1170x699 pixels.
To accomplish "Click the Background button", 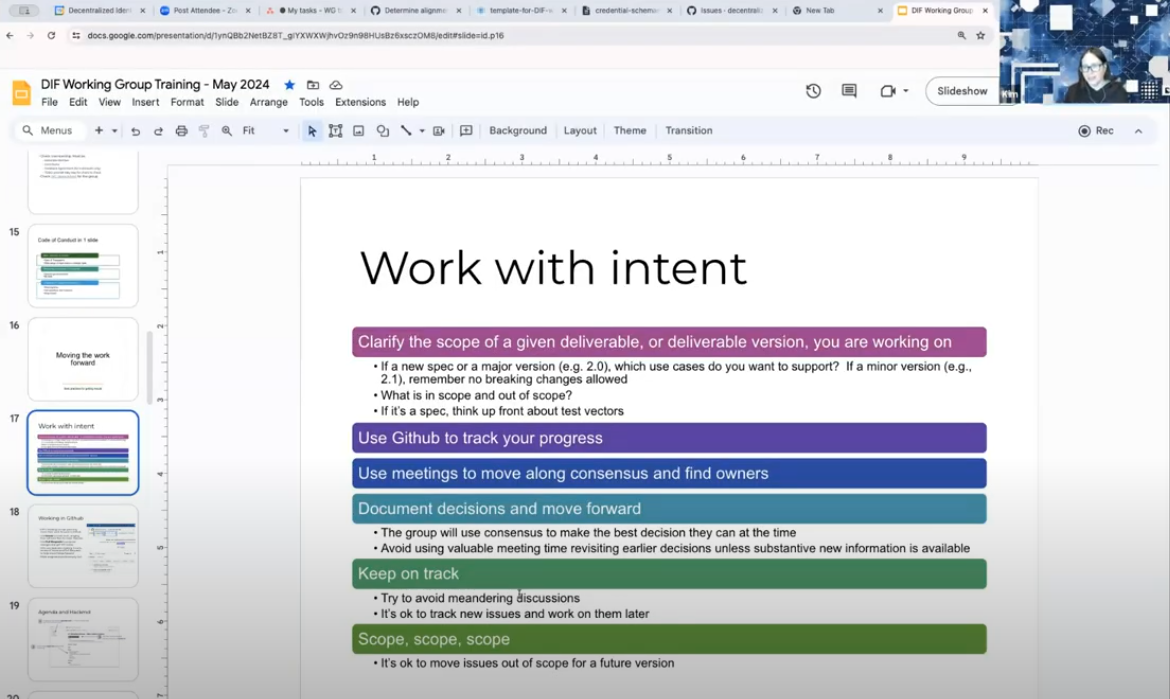I will (x=518, y=131).
